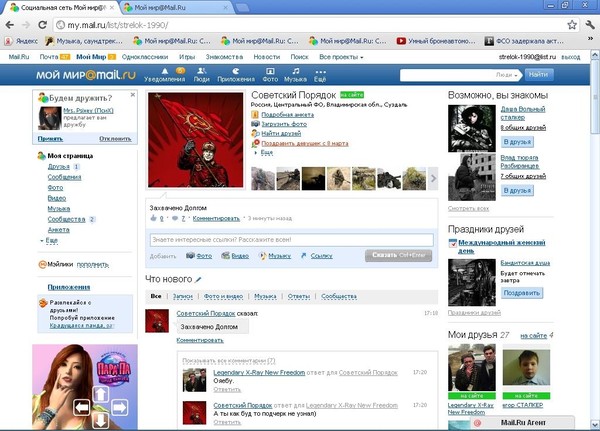Select the Фото и видео feed tab

[x=223, y=296]
